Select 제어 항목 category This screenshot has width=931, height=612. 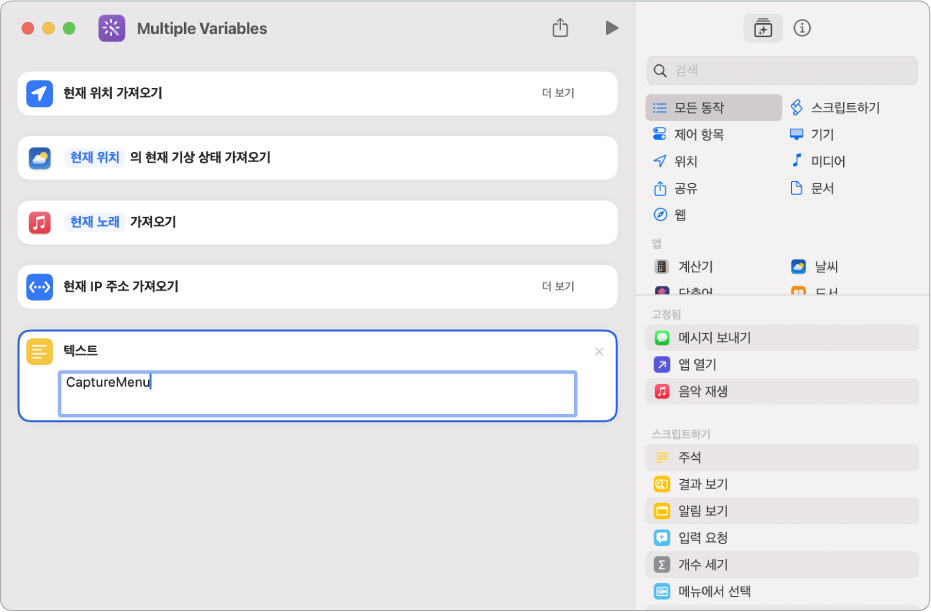point(688,134)
